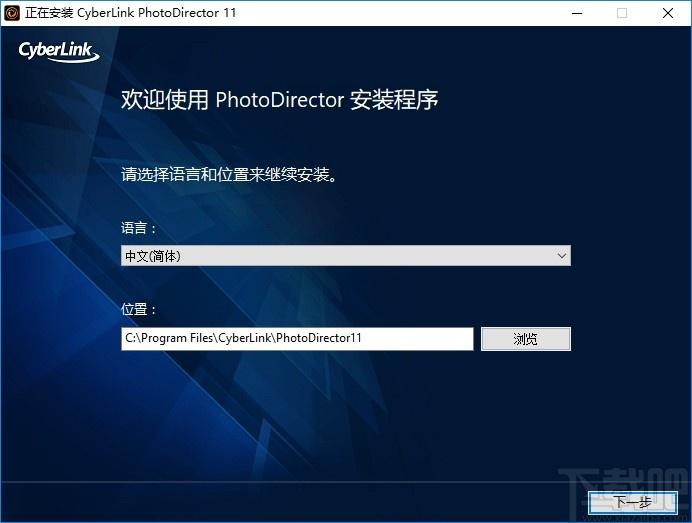Click the 浏览 browse button
The image size is (692, 523).
526,339
